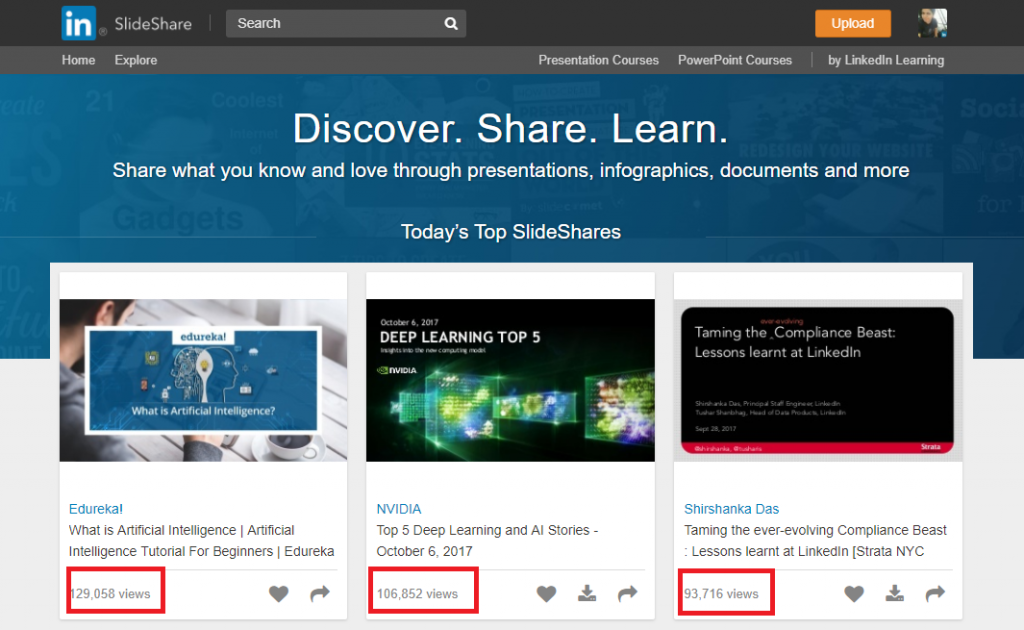
Task: Download the NVIDIA Deep Learning presentation
Action: 587,593
